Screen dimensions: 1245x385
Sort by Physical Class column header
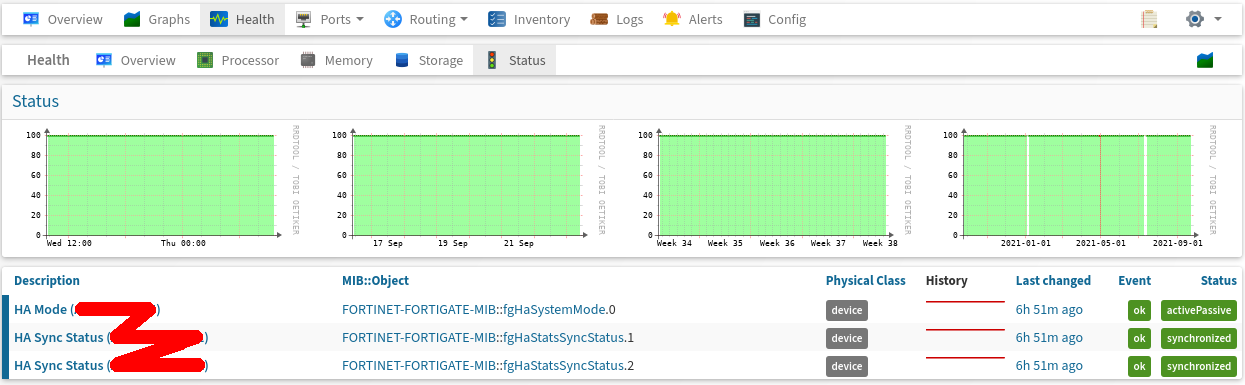coord(866,281)
